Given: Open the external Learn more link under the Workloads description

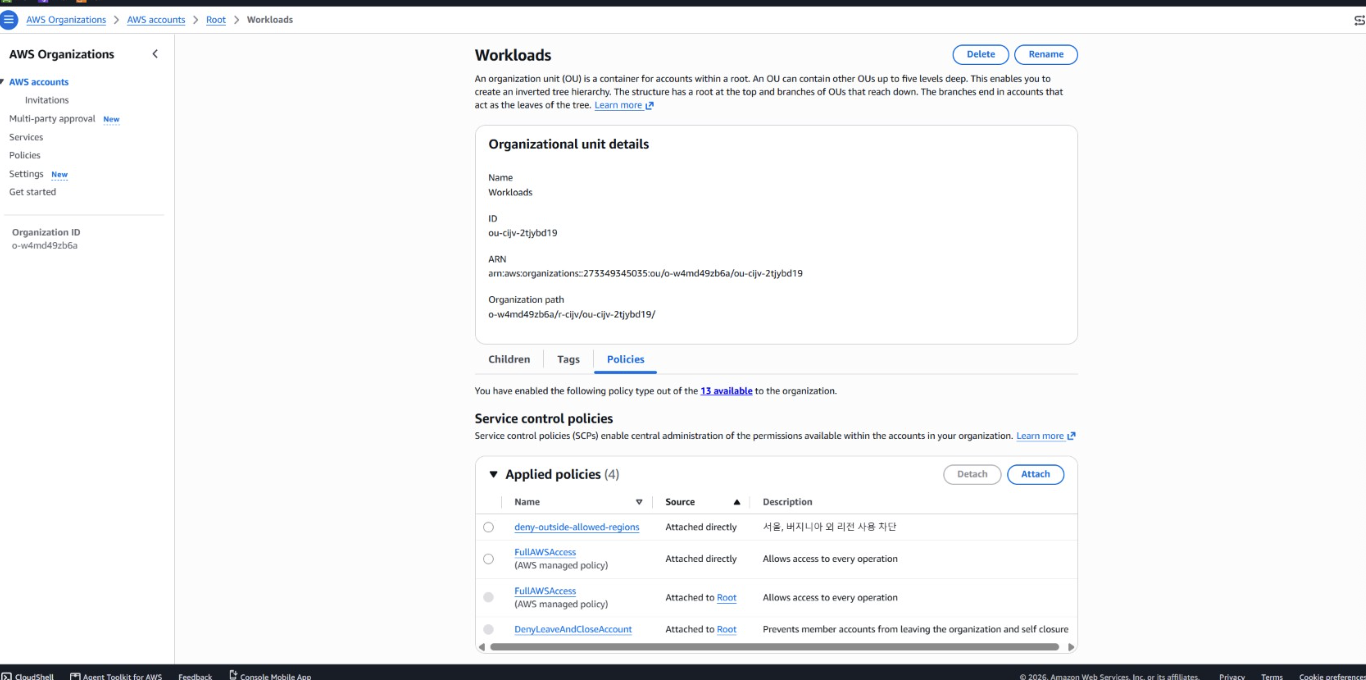Looking at the screenshot, I should click(x=624, y=105).
